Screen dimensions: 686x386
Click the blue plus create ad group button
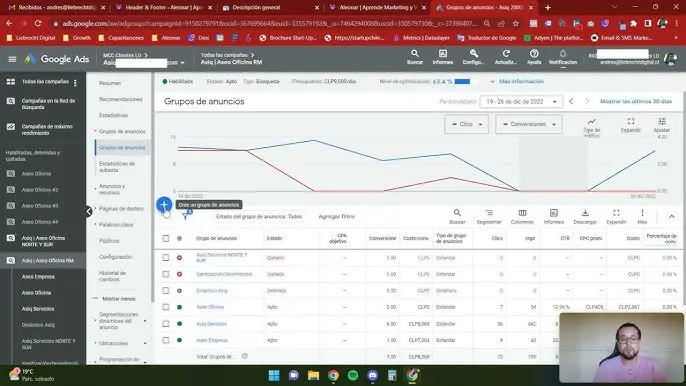[x=164, y=204]
